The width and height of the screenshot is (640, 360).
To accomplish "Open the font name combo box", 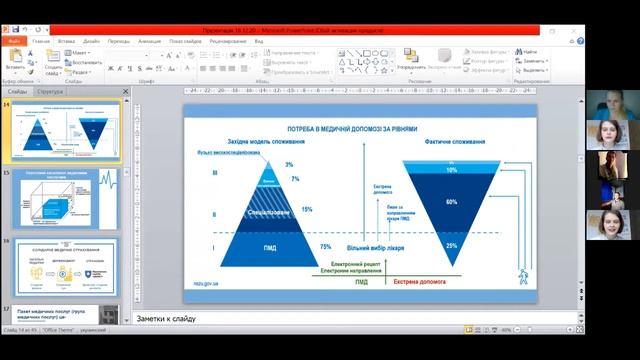I will 128,55.
